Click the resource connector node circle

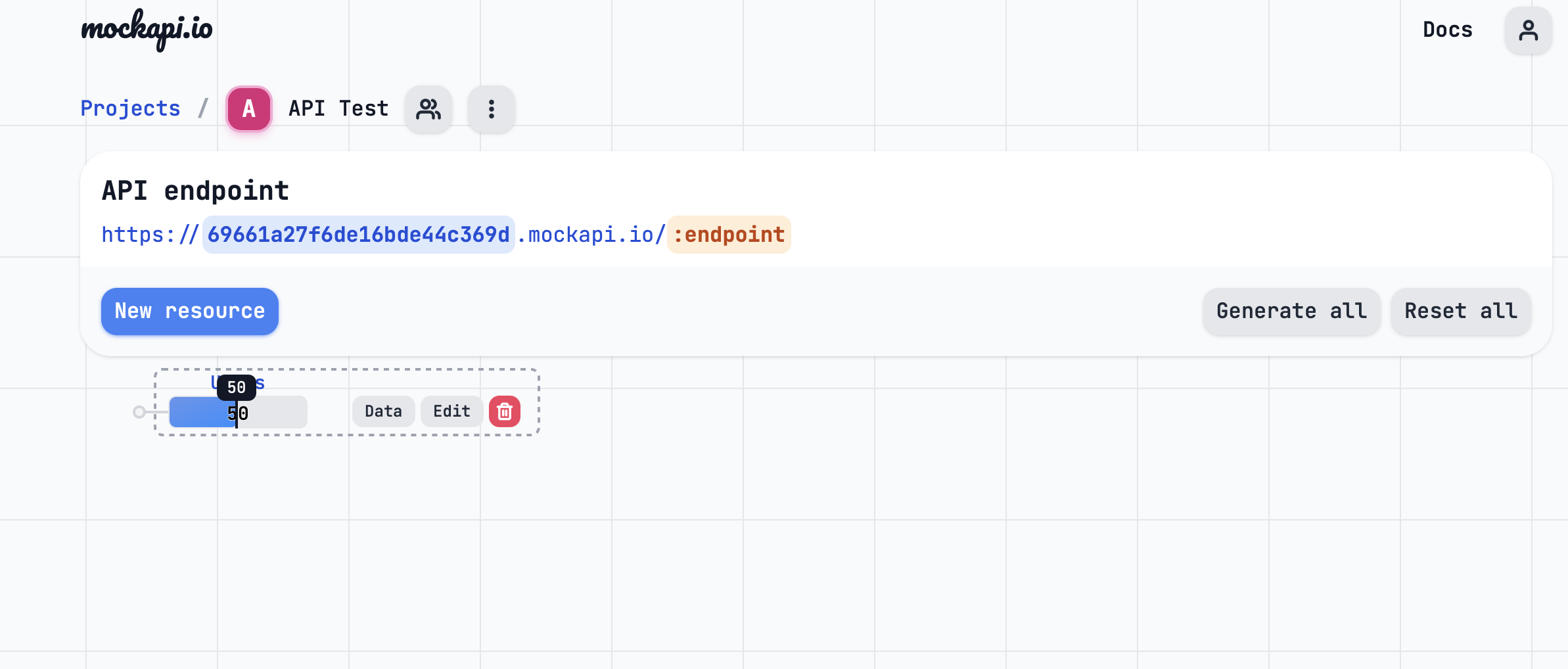tap(139, 412)
